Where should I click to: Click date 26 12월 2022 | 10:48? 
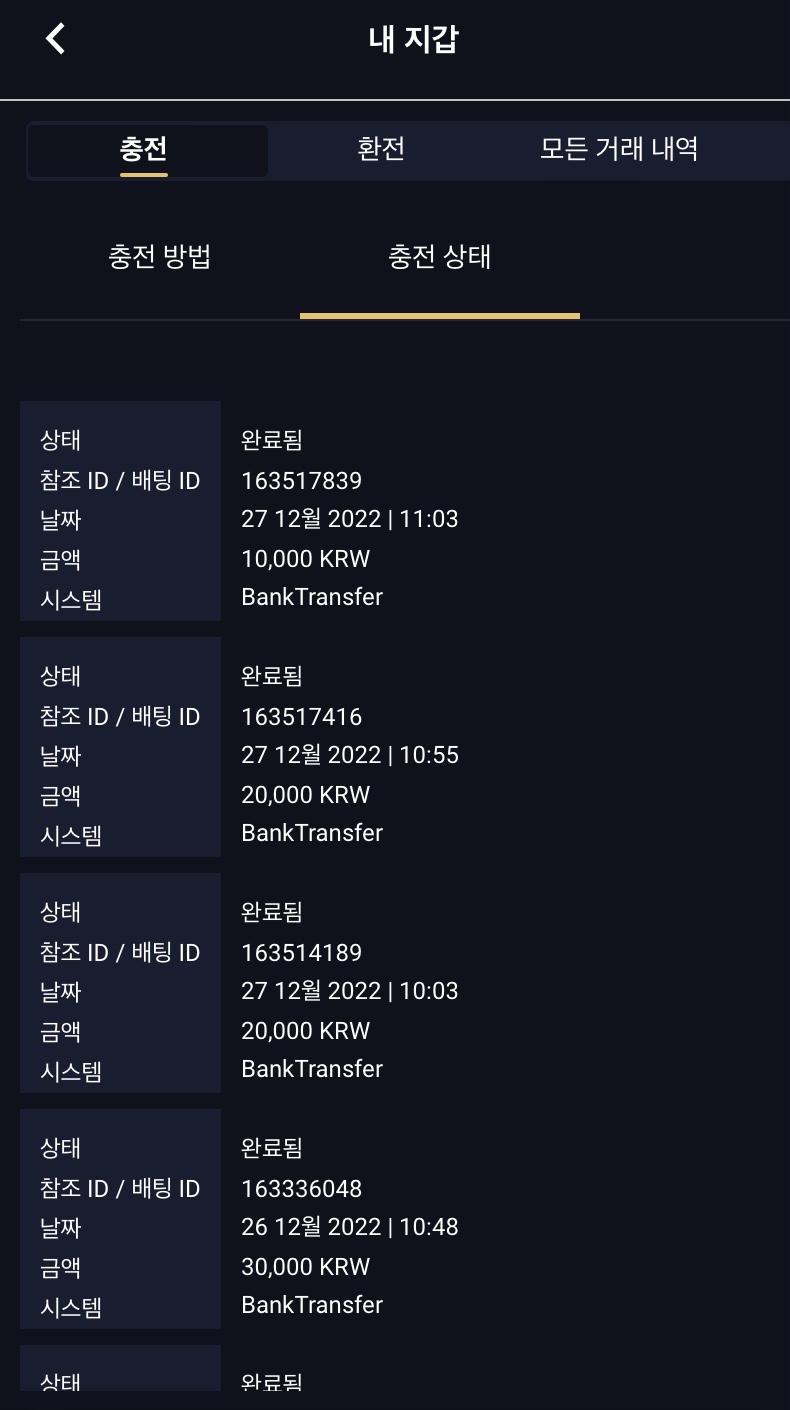point(349,1227)
